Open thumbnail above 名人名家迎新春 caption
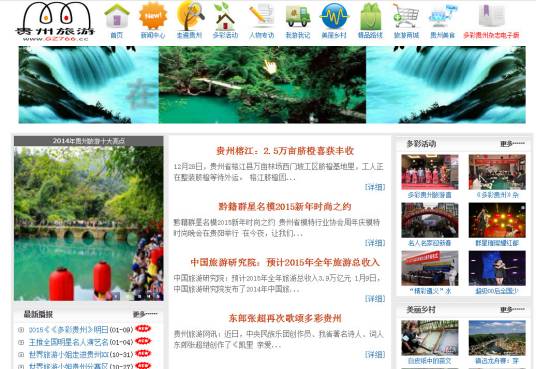The height and width of the screenshot is (369, 536). [430, 220]
